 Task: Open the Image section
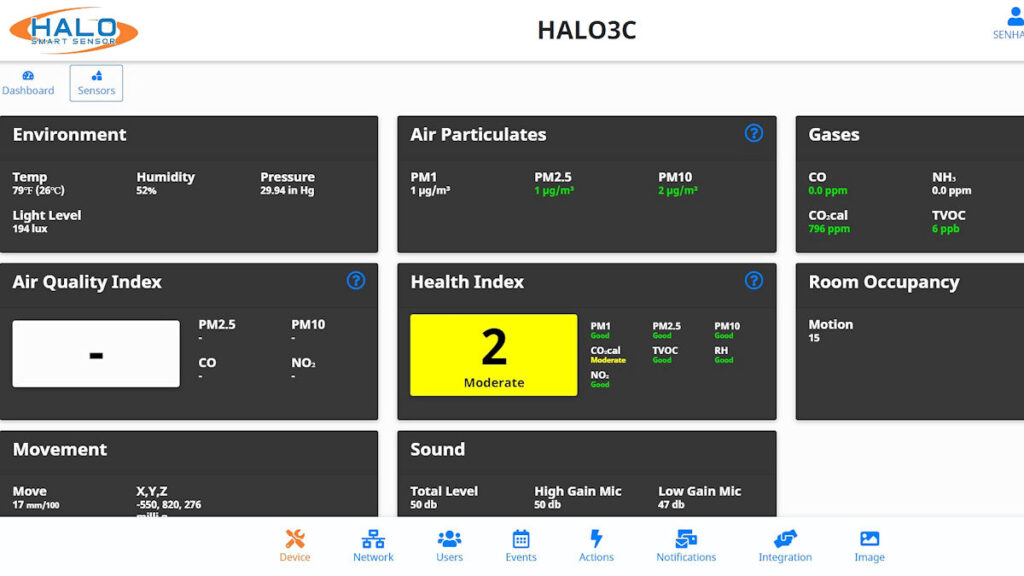coord(869,545)
